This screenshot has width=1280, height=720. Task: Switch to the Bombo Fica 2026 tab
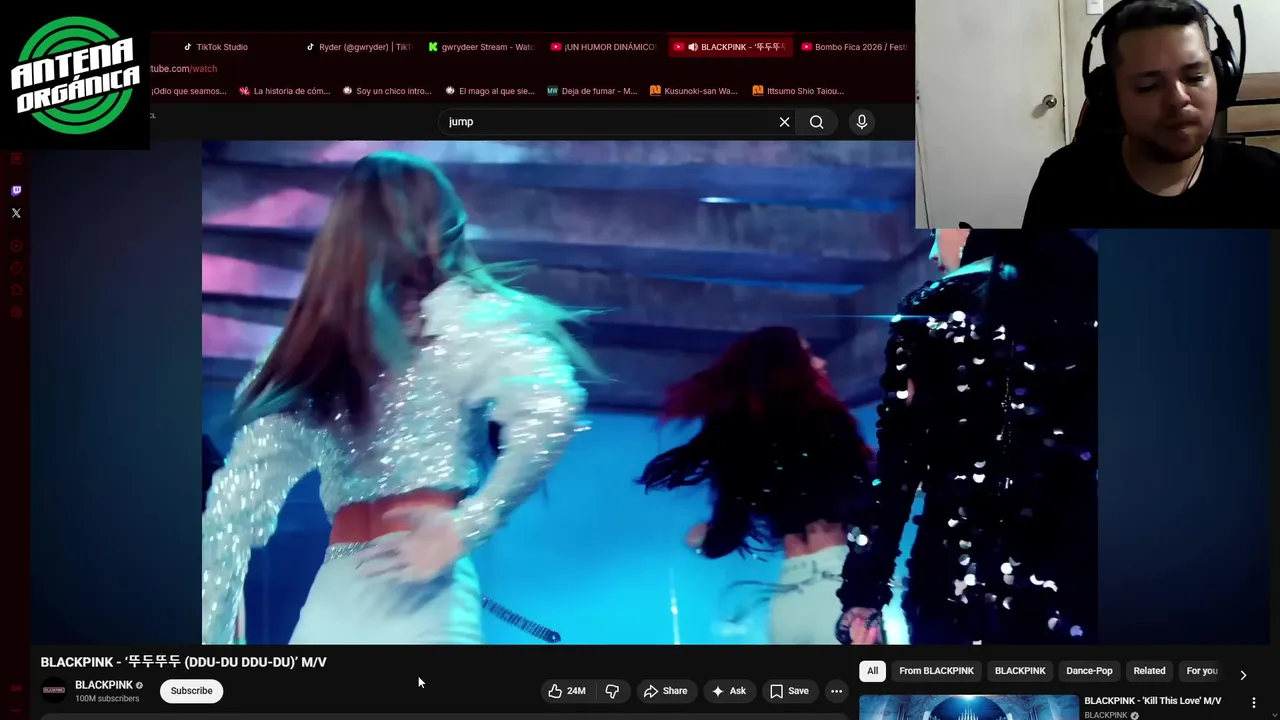pyautogui.click(x=853, y=47)
